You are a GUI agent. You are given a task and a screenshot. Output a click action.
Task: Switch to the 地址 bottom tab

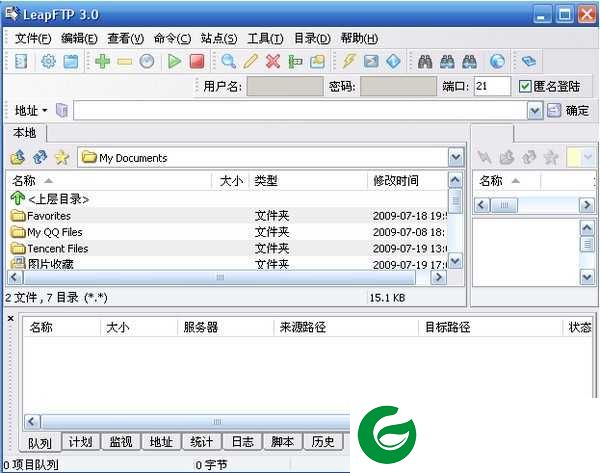tap(161, 442)
